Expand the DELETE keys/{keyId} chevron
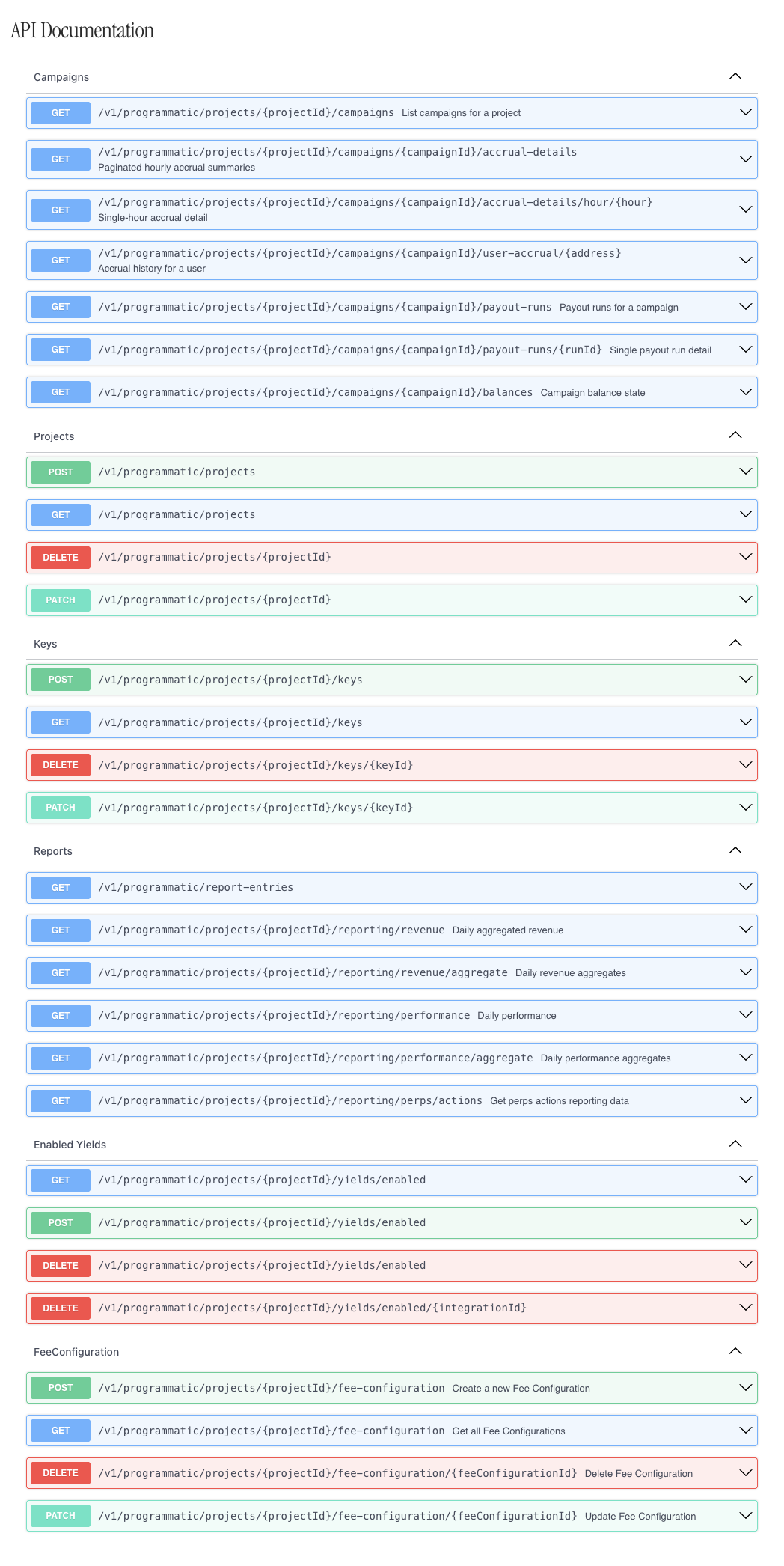This screenshot has width=784, height=1566. point(746,765)
